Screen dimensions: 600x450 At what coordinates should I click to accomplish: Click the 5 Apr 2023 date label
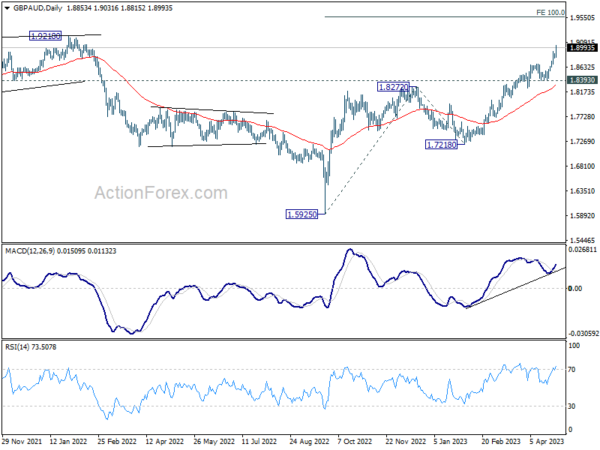pyautogui.click(x=547, y=441)
